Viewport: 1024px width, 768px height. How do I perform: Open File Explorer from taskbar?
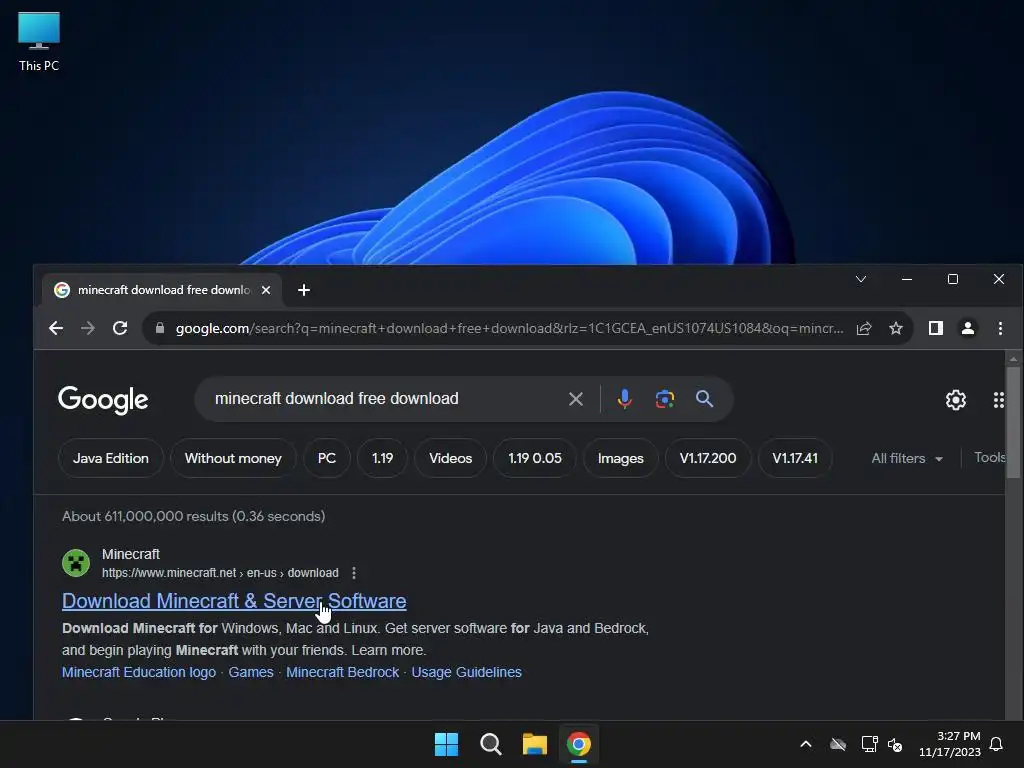pos(535,744)
